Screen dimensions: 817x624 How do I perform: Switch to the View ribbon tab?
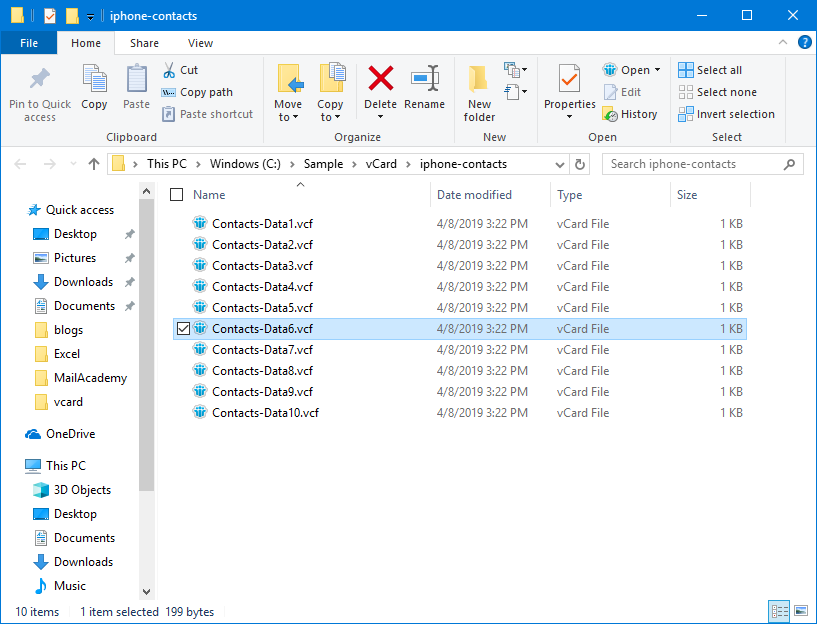(200, 43)
